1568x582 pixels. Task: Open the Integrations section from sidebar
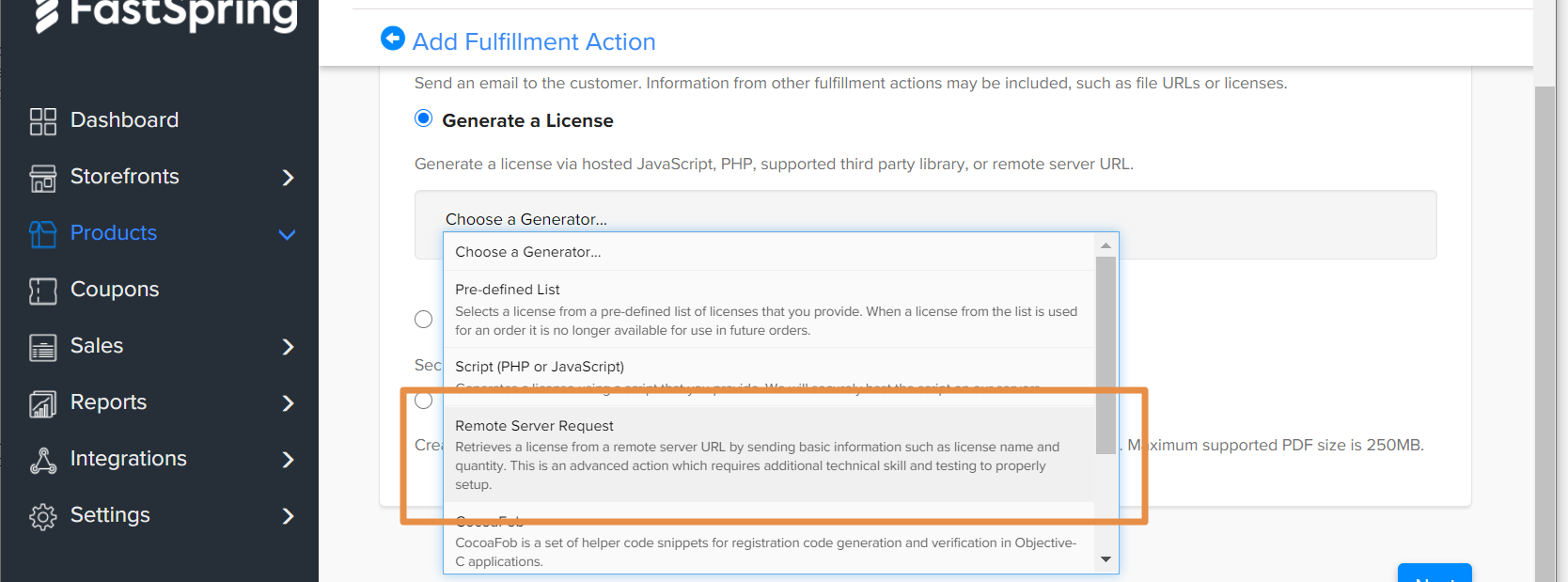(129, 459)
